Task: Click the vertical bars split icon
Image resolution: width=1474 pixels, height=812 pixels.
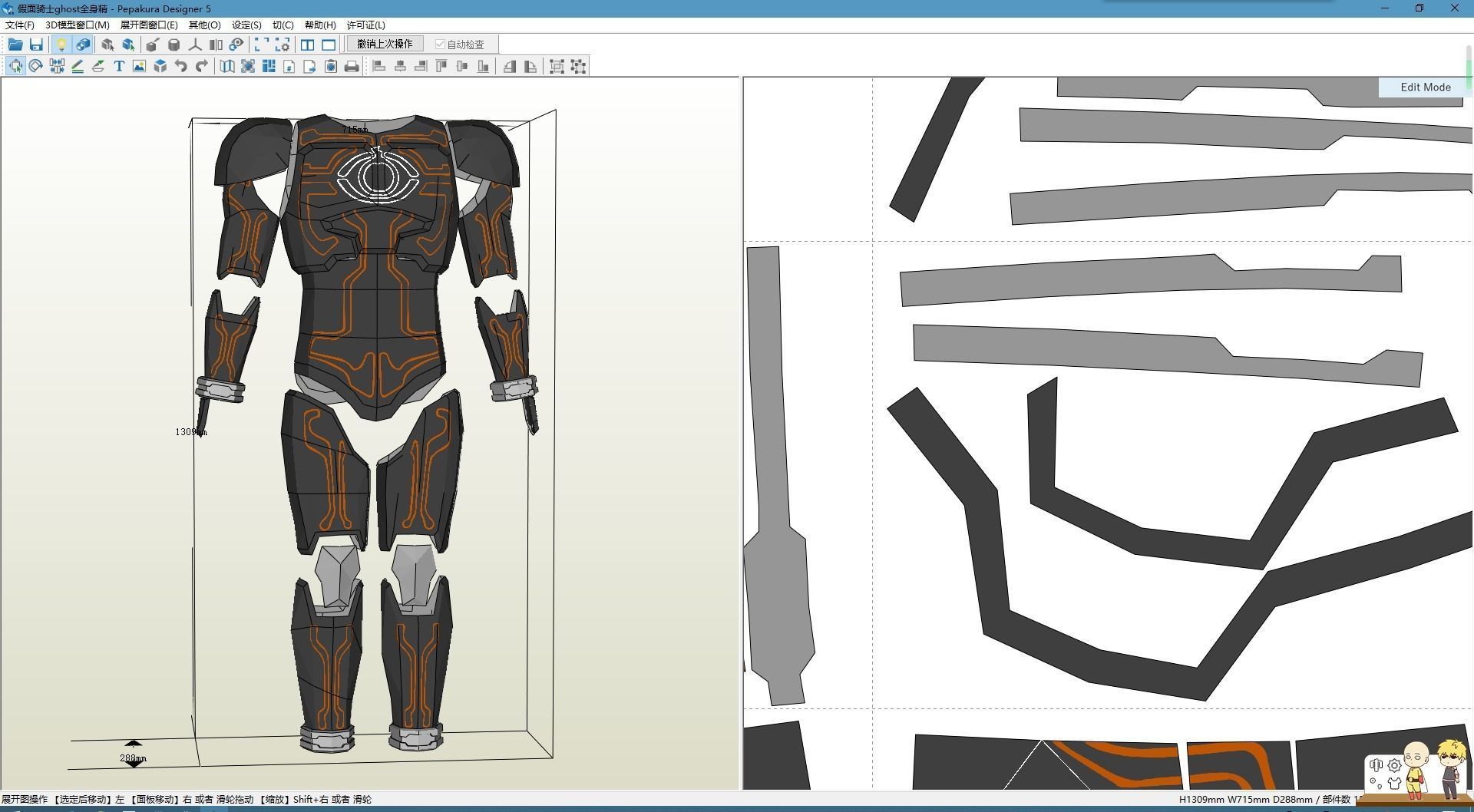Action: (216, 45)
